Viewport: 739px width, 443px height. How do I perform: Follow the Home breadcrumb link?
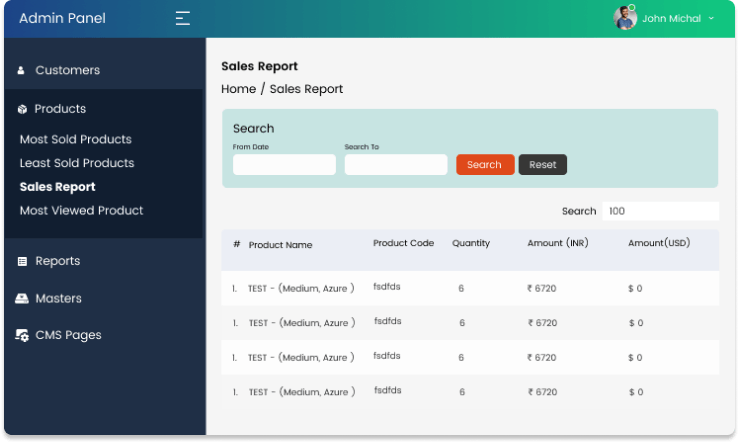pos(238,89)
